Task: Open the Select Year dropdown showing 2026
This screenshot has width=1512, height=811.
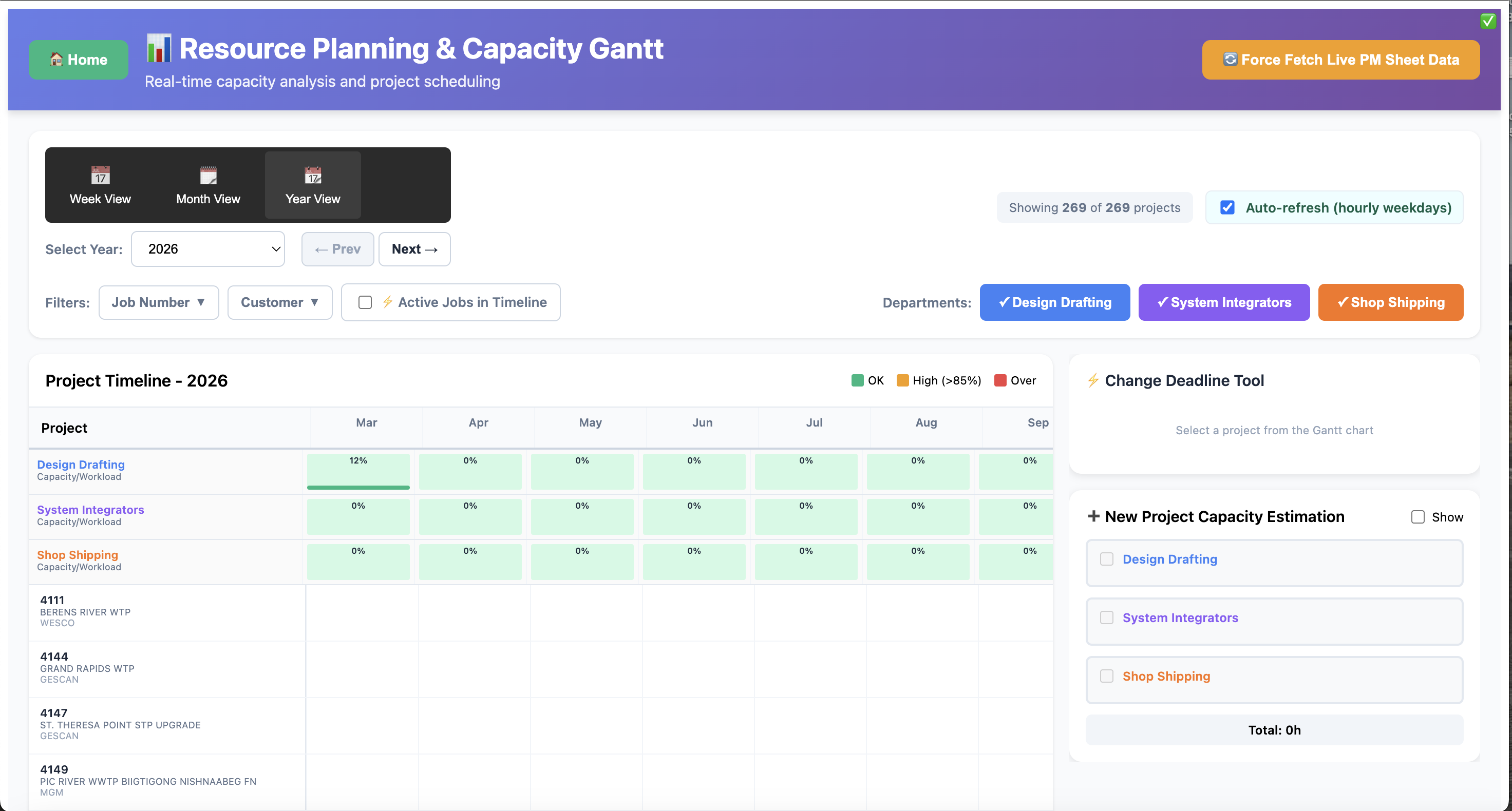Action: [x=208, y=249]
